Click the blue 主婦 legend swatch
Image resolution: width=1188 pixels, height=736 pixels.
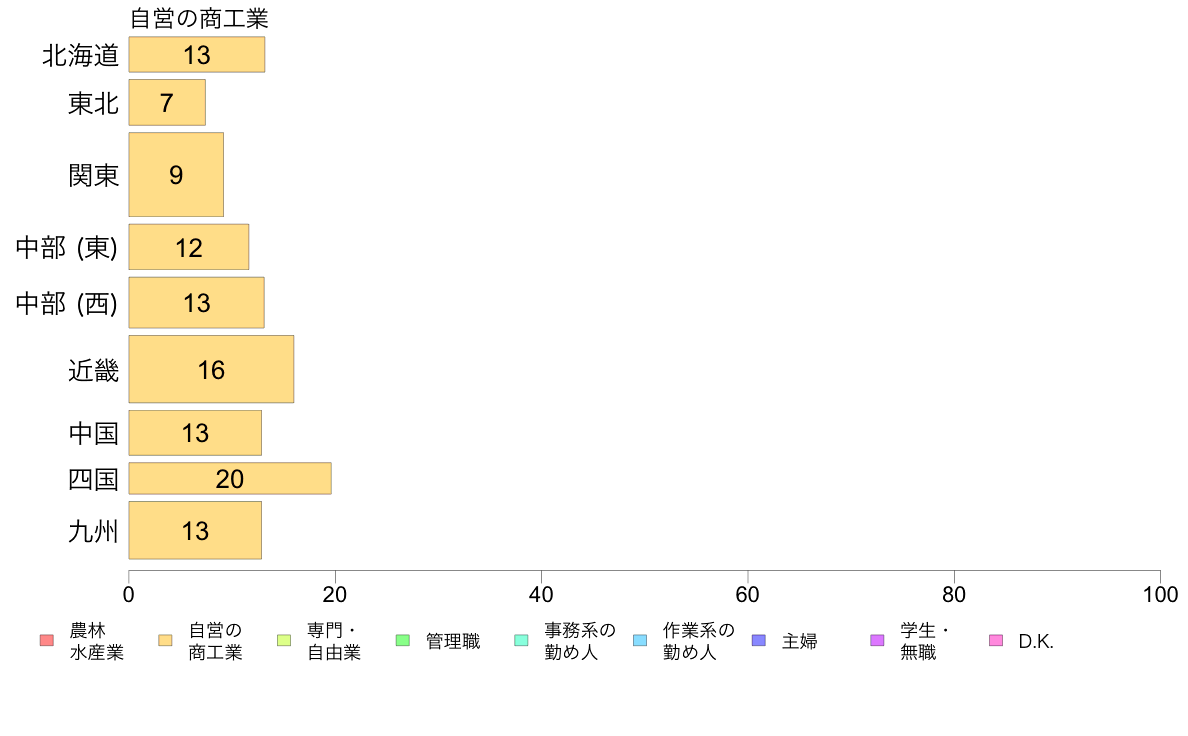tap(759, 640)
